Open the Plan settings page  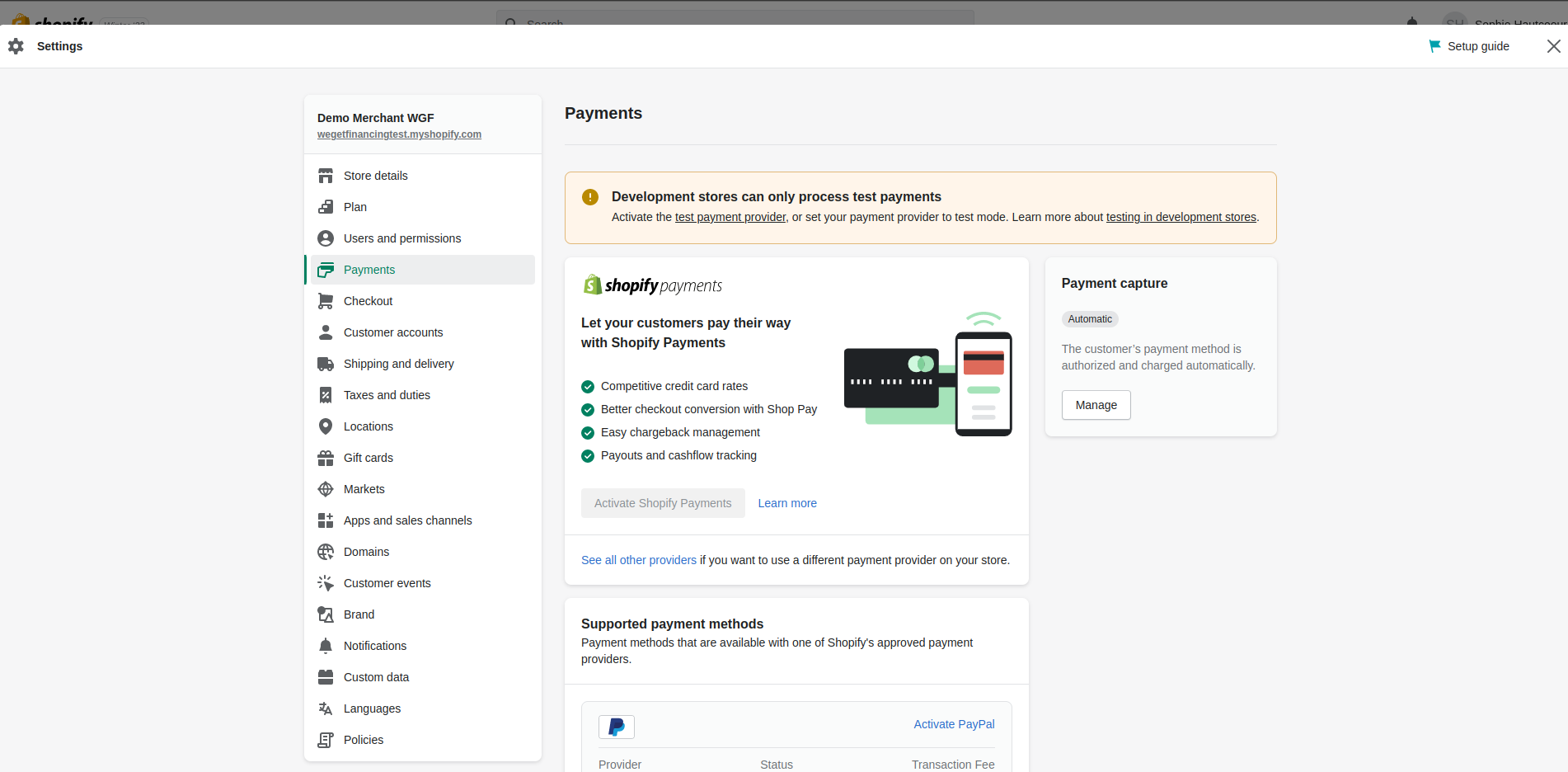[x=423, y=207]
